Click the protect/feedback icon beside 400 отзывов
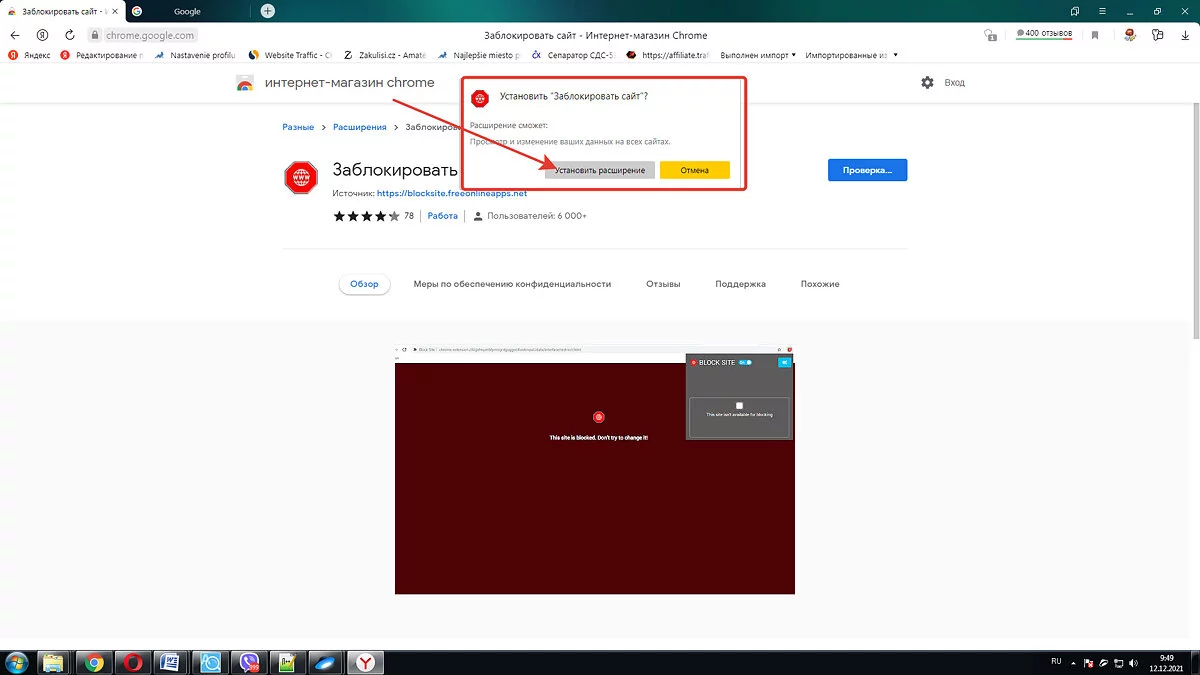This screenshot has width=1200, height=675. (x=990, y=35)
